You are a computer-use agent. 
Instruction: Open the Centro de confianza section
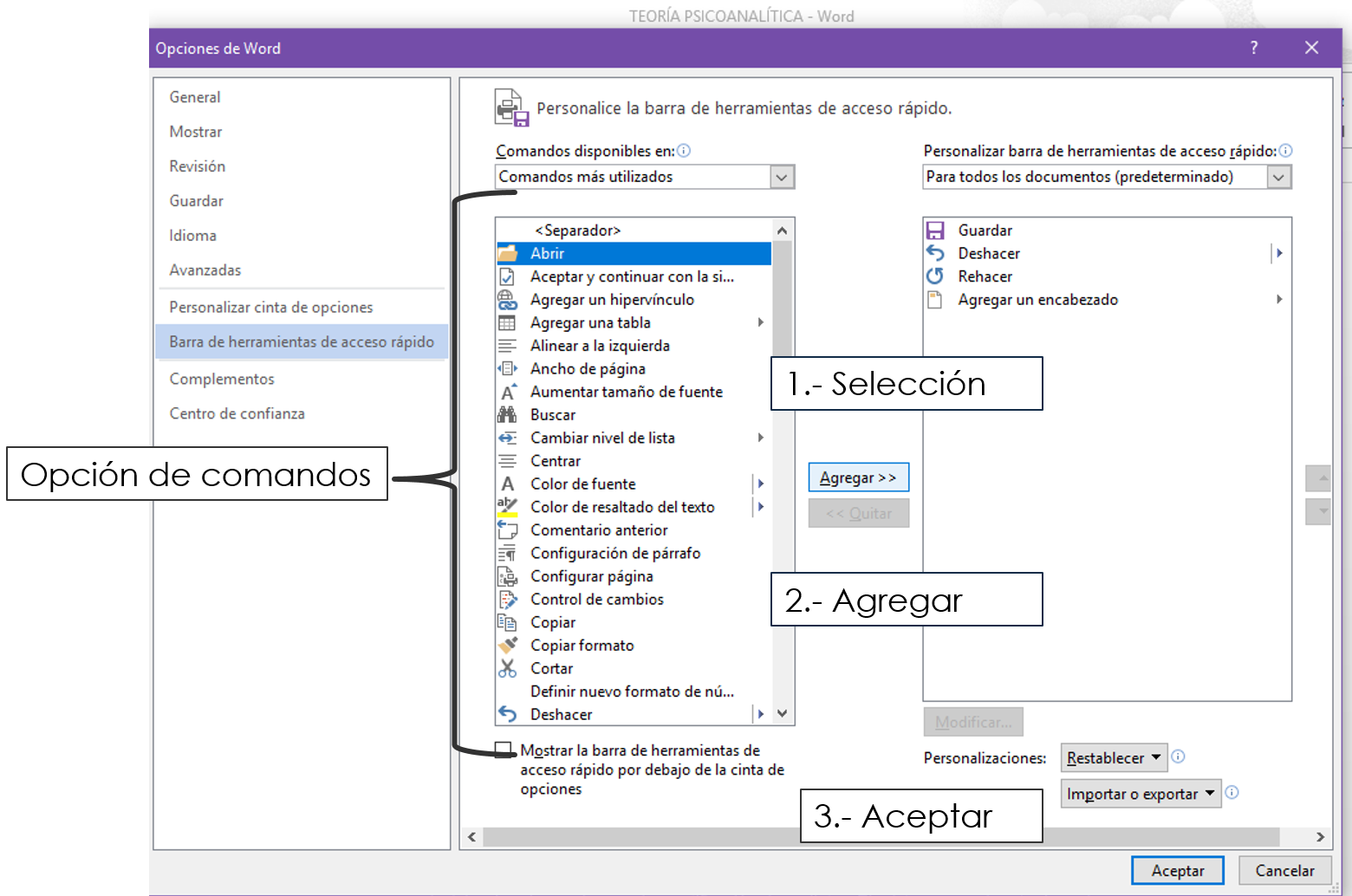pos(237,413)
